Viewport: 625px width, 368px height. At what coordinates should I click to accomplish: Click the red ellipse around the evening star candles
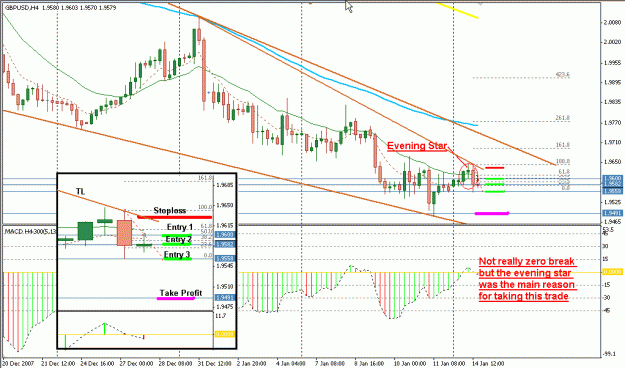468,177
